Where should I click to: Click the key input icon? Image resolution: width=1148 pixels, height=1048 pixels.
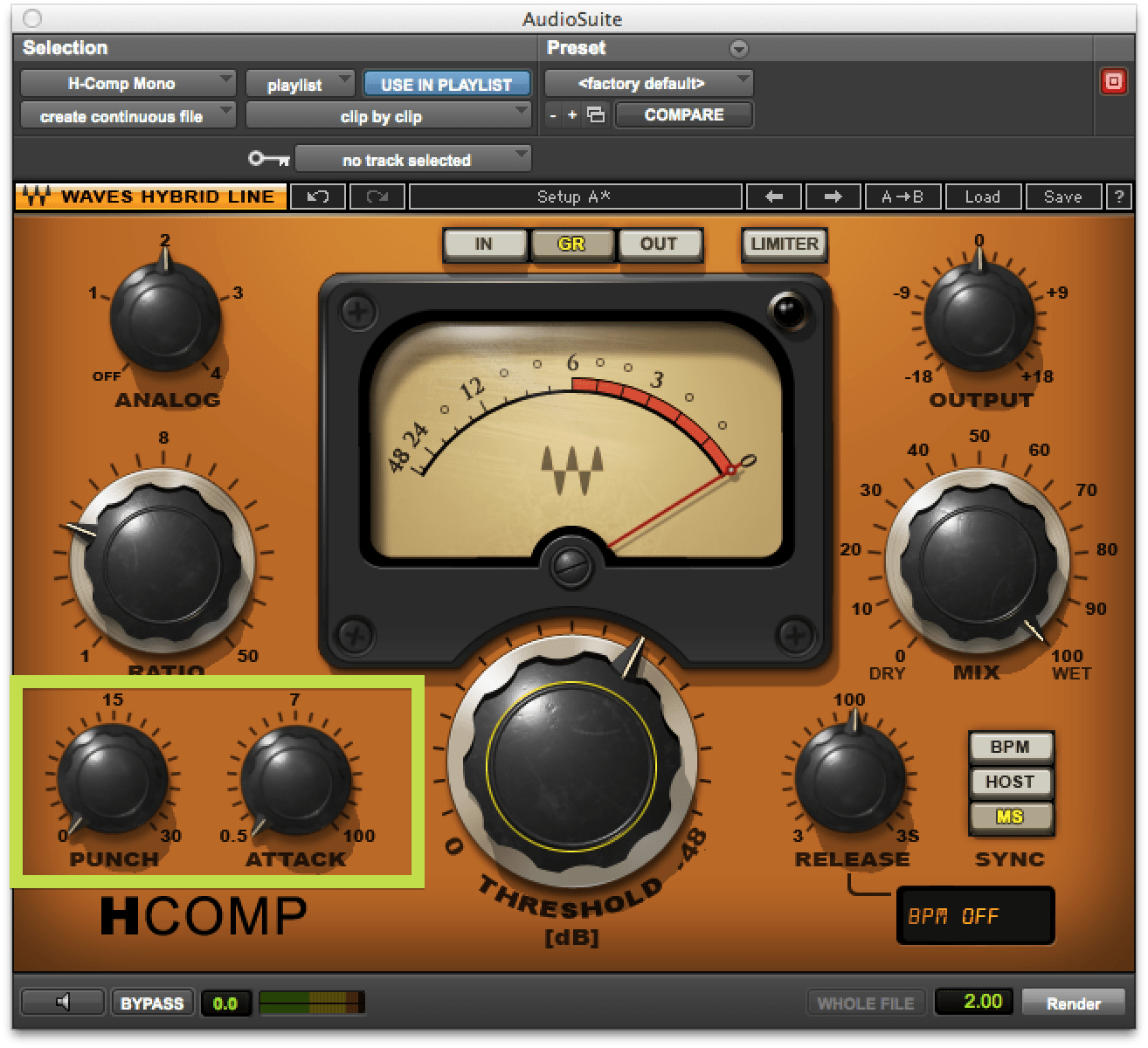tap(268, 159)
